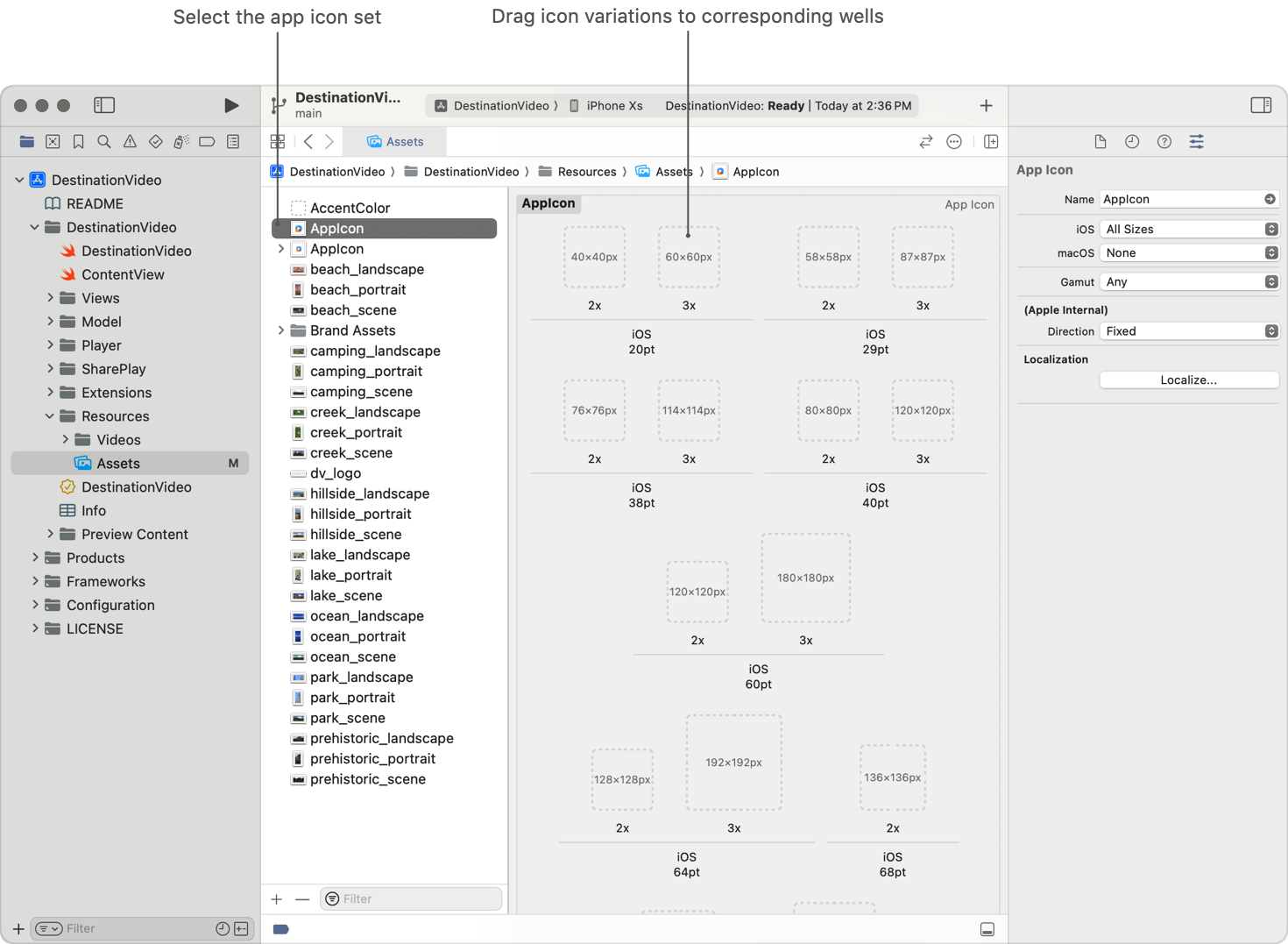Viewport: 1288px width, 944px height.
Task: Click the Add Editor on right icon
Action: coord(991,142)
